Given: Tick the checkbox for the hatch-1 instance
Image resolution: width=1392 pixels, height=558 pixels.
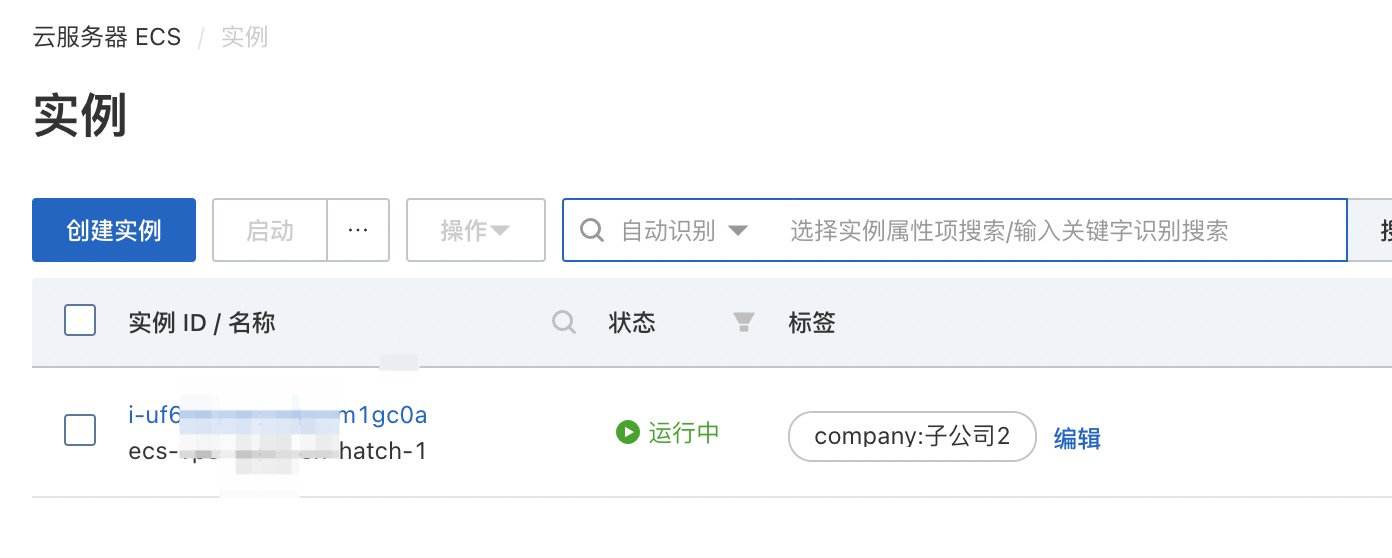Looking at the screenshot, I should click(80, 430).
